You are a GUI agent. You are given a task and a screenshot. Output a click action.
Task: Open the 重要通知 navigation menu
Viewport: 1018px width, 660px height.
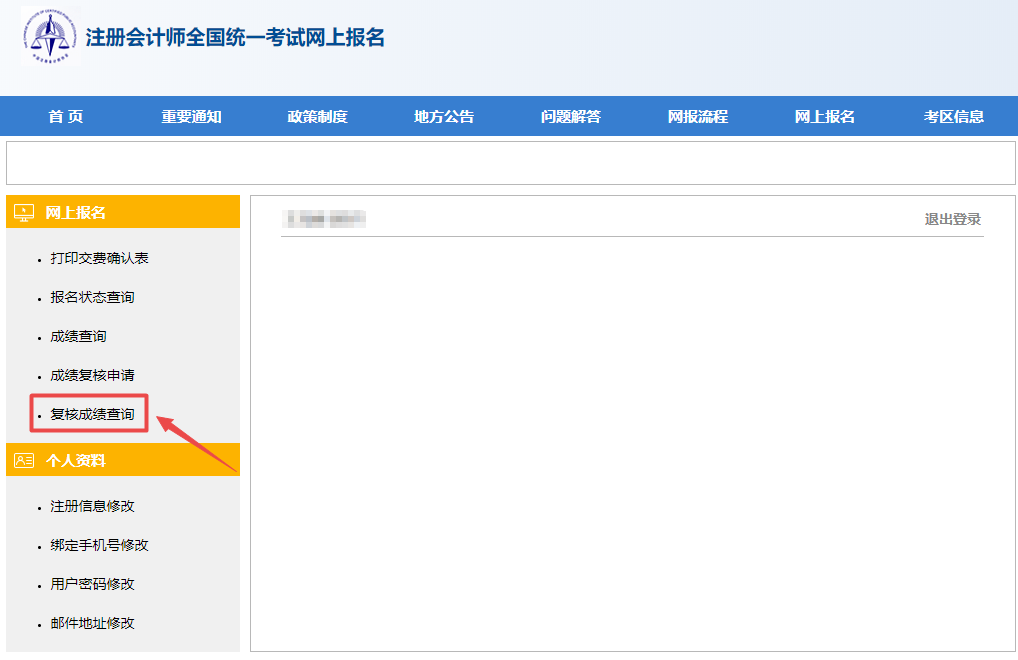click(x=192, y=116)
